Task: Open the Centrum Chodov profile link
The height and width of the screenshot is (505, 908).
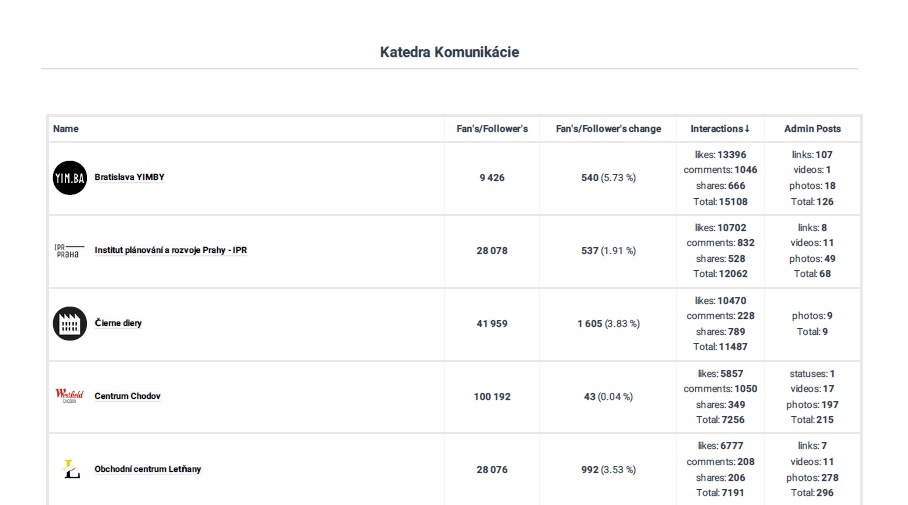Action: [127, 396]
